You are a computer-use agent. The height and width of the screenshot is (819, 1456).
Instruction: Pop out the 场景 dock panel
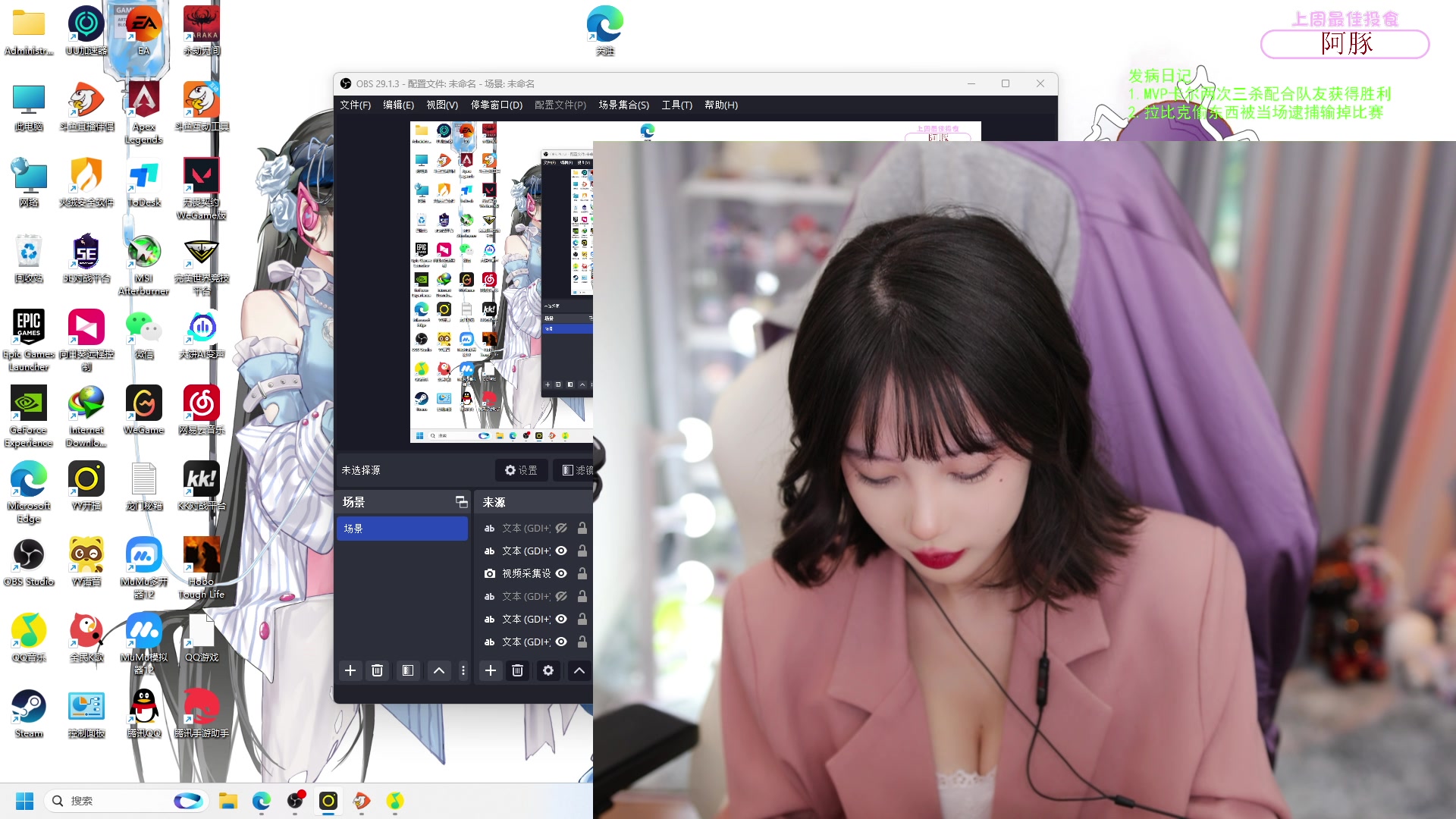(x=461, y=502)
